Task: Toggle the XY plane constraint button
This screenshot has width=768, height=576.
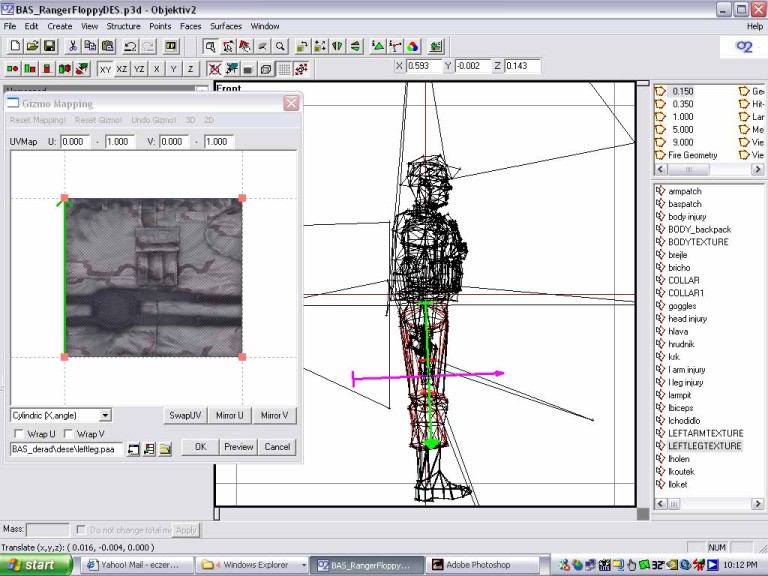Action: coord(105,68)
